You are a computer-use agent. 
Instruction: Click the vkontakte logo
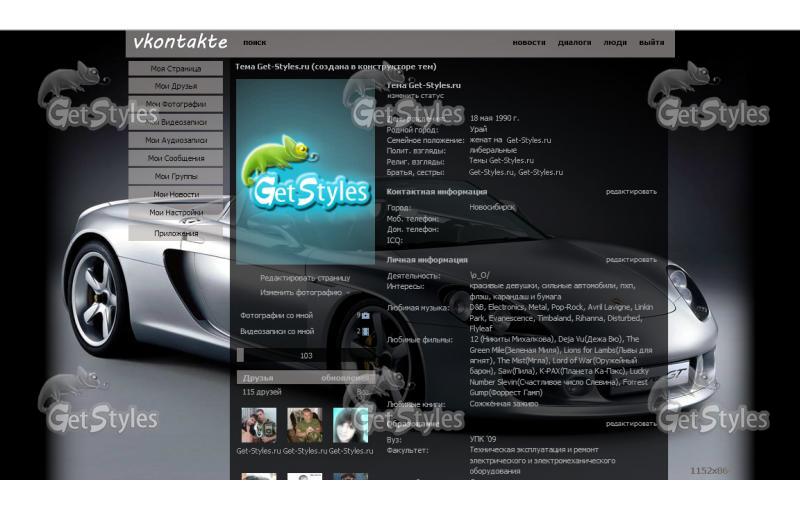coord(180,42)
